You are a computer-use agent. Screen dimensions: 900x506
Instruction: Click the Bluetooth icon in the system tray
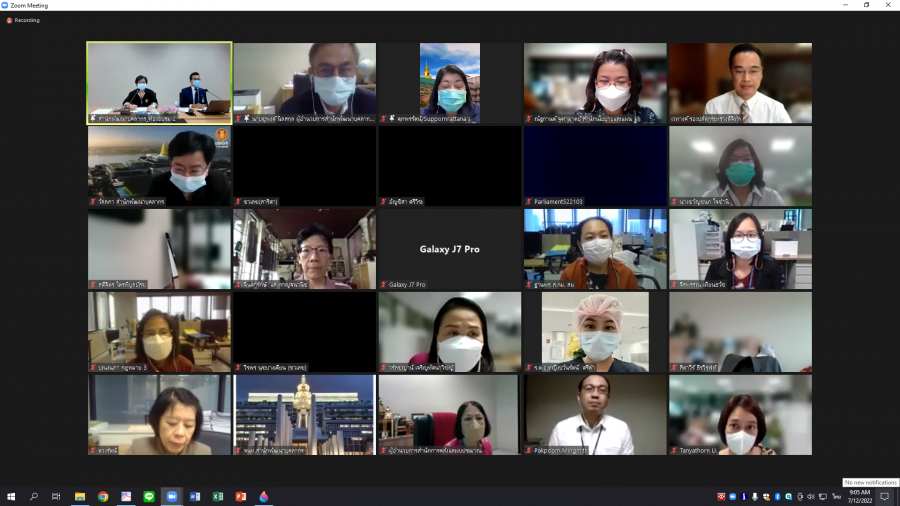(x=777, y=496)
